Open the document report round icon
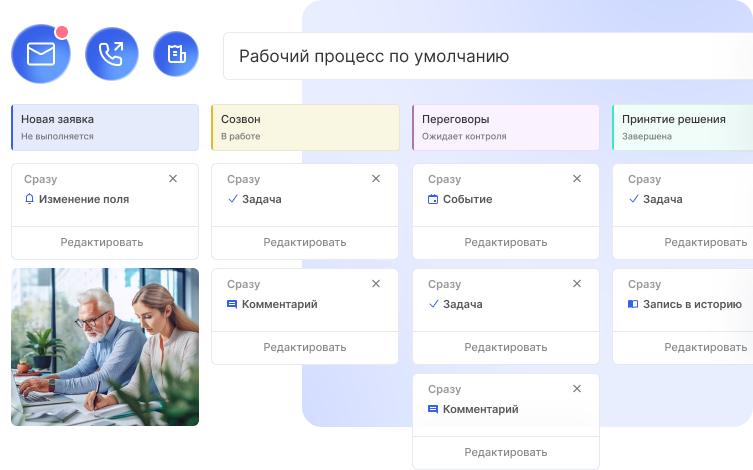This screenshot has width=753, height=470. point(176,54)
